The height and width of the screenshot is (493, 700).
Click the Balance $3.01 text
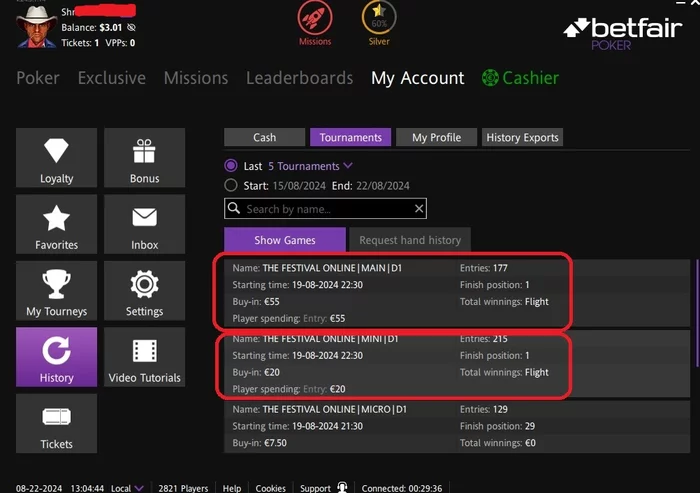click(x=92, y=28)
